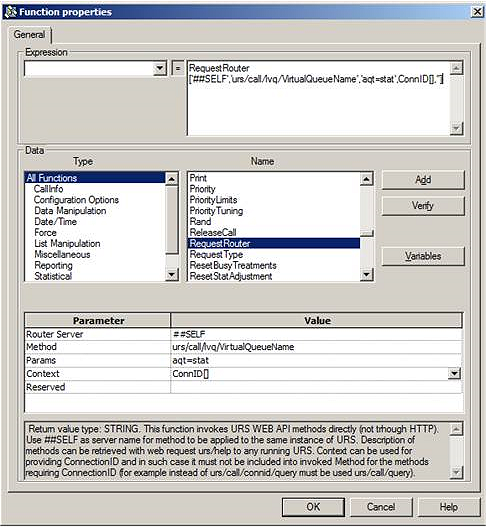Select Print in Name list
This screenshot has height=527, width=486.
[x=198, y=178]
